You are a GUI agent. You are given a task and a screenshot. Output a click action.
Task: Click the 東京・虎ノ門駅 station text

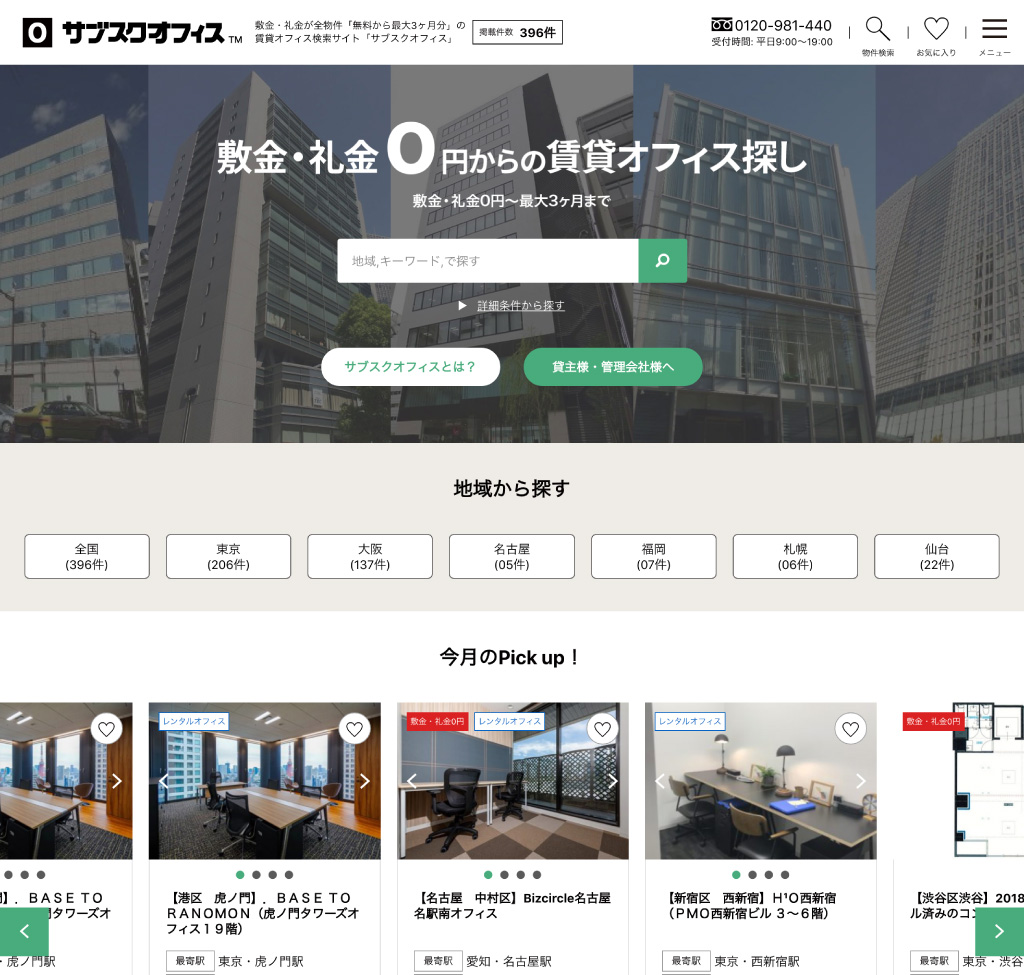point(261,961)
